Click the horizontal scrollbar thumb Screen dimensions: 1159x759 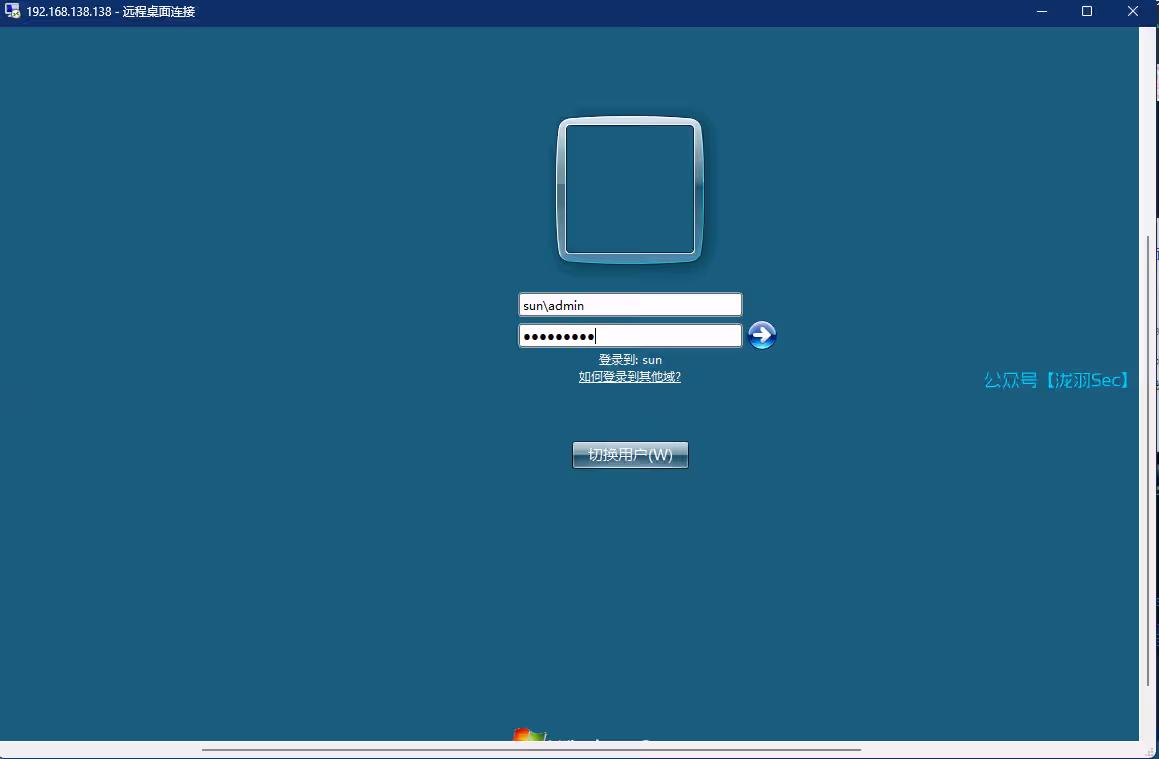click(530, 749)
